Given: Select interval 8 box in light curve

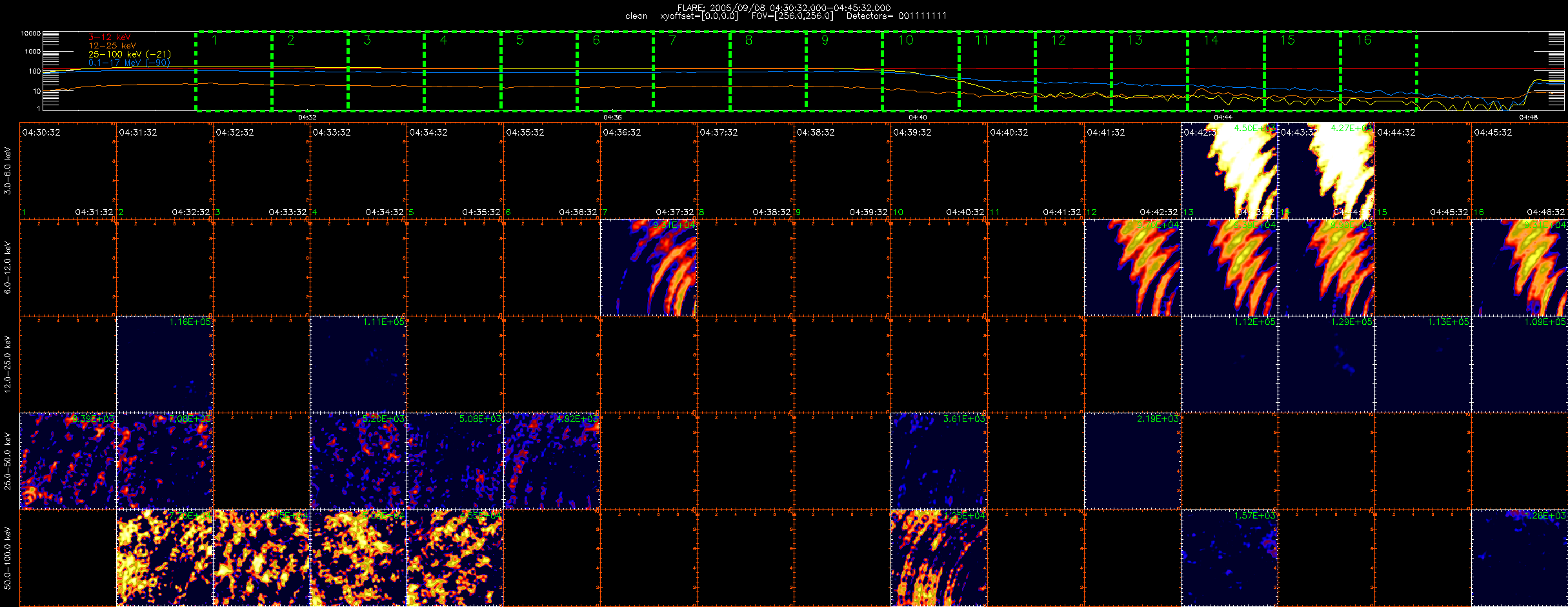Looking at the screenshot, I should (x=768, y=71).
